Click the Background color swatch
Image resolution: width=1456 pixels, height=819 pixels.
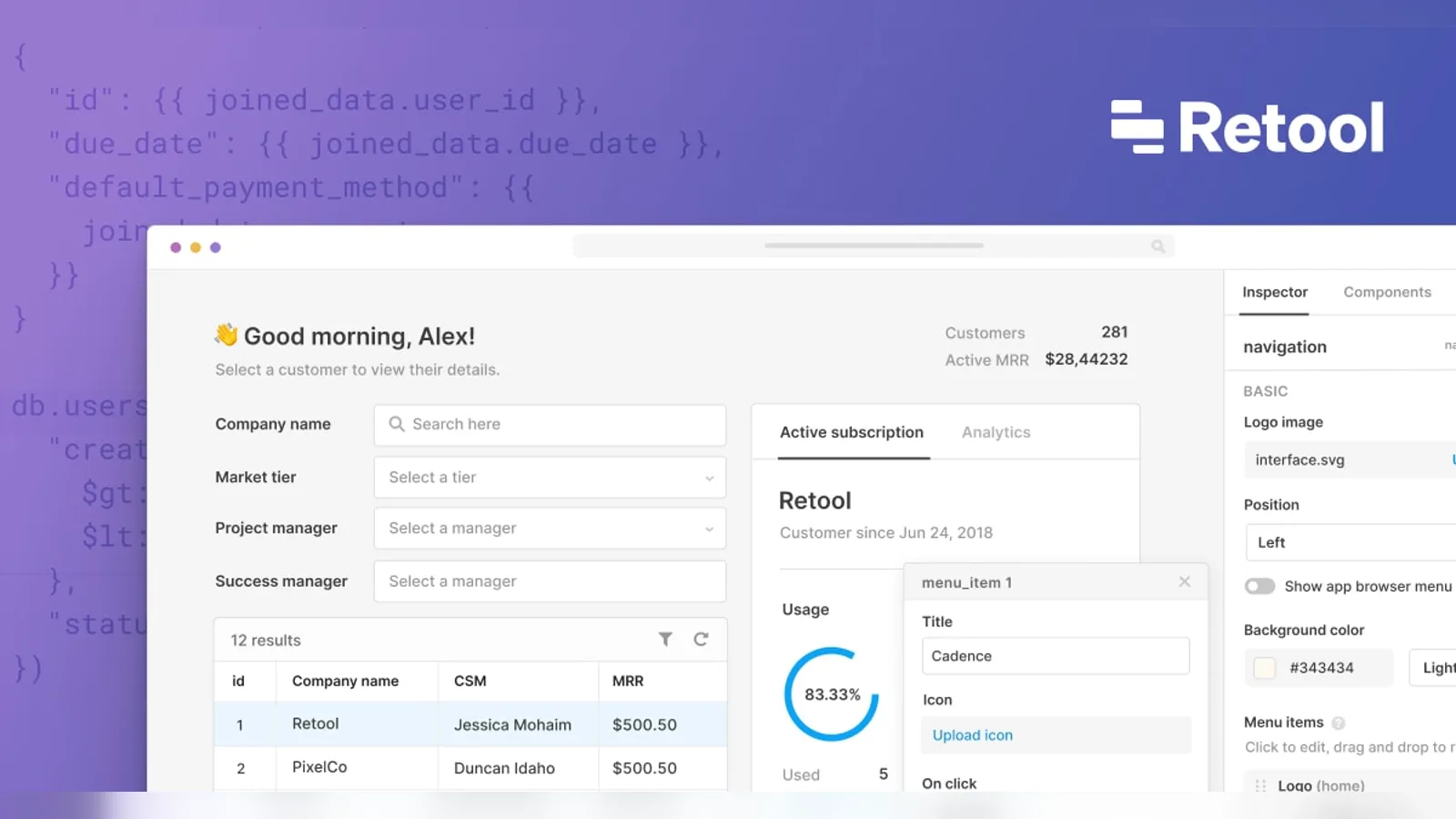click(x=1264, y=668)
